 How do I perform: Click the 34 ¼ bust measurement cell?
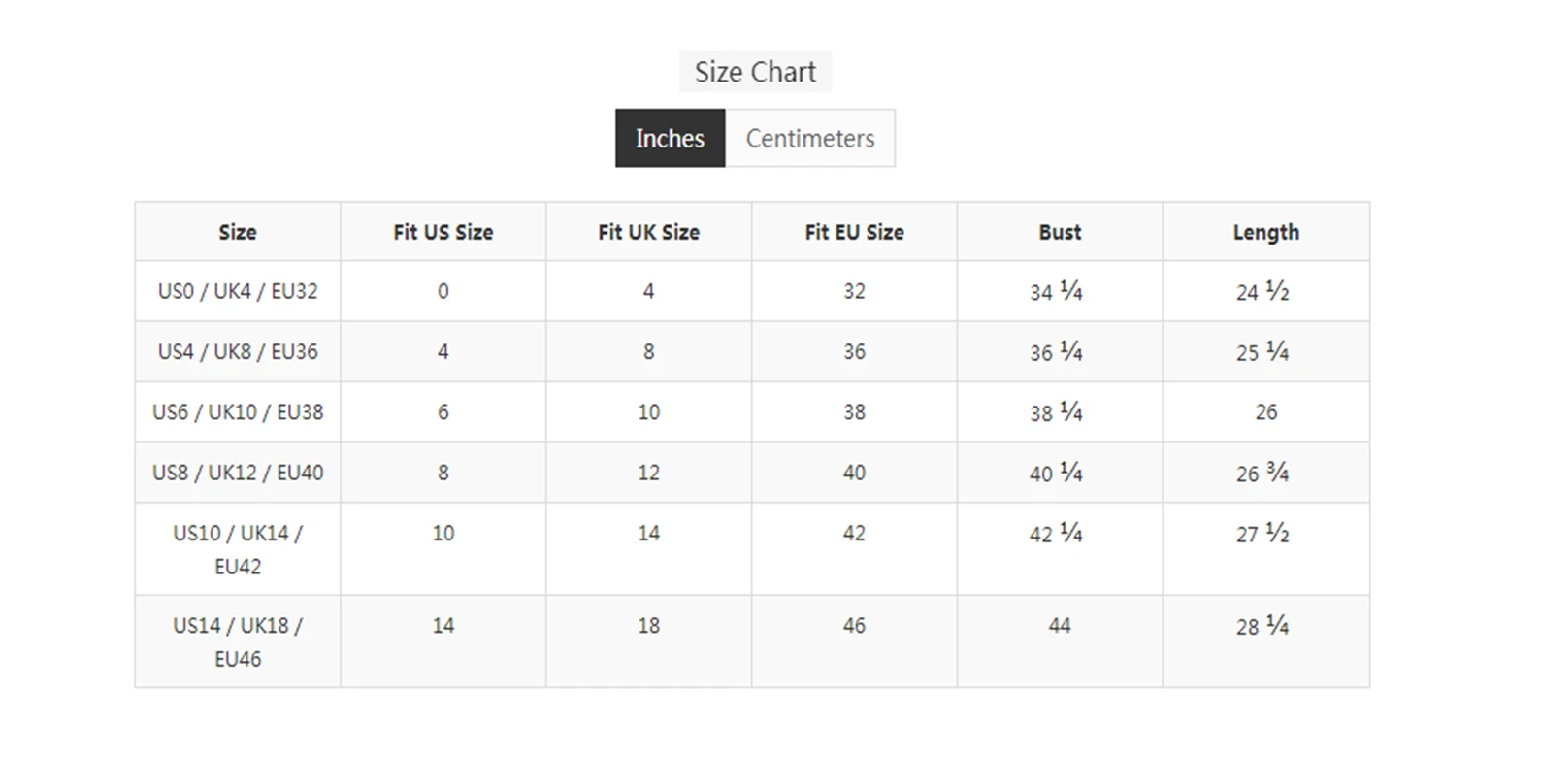point(1057,291)
